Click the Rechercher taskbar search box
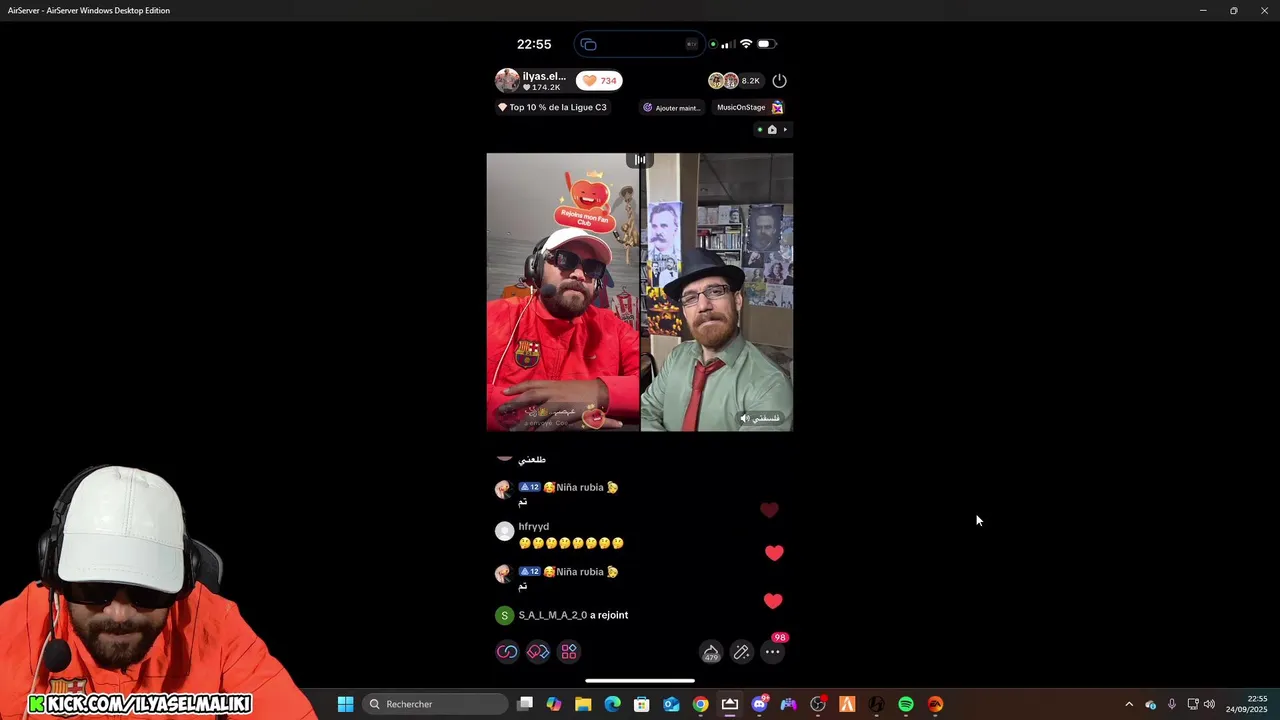 [x=434, y=704]
